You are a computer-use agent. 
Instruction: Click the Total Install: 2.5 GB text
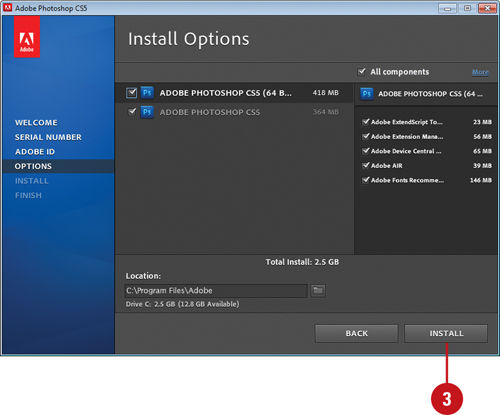[x=302, y=262]
